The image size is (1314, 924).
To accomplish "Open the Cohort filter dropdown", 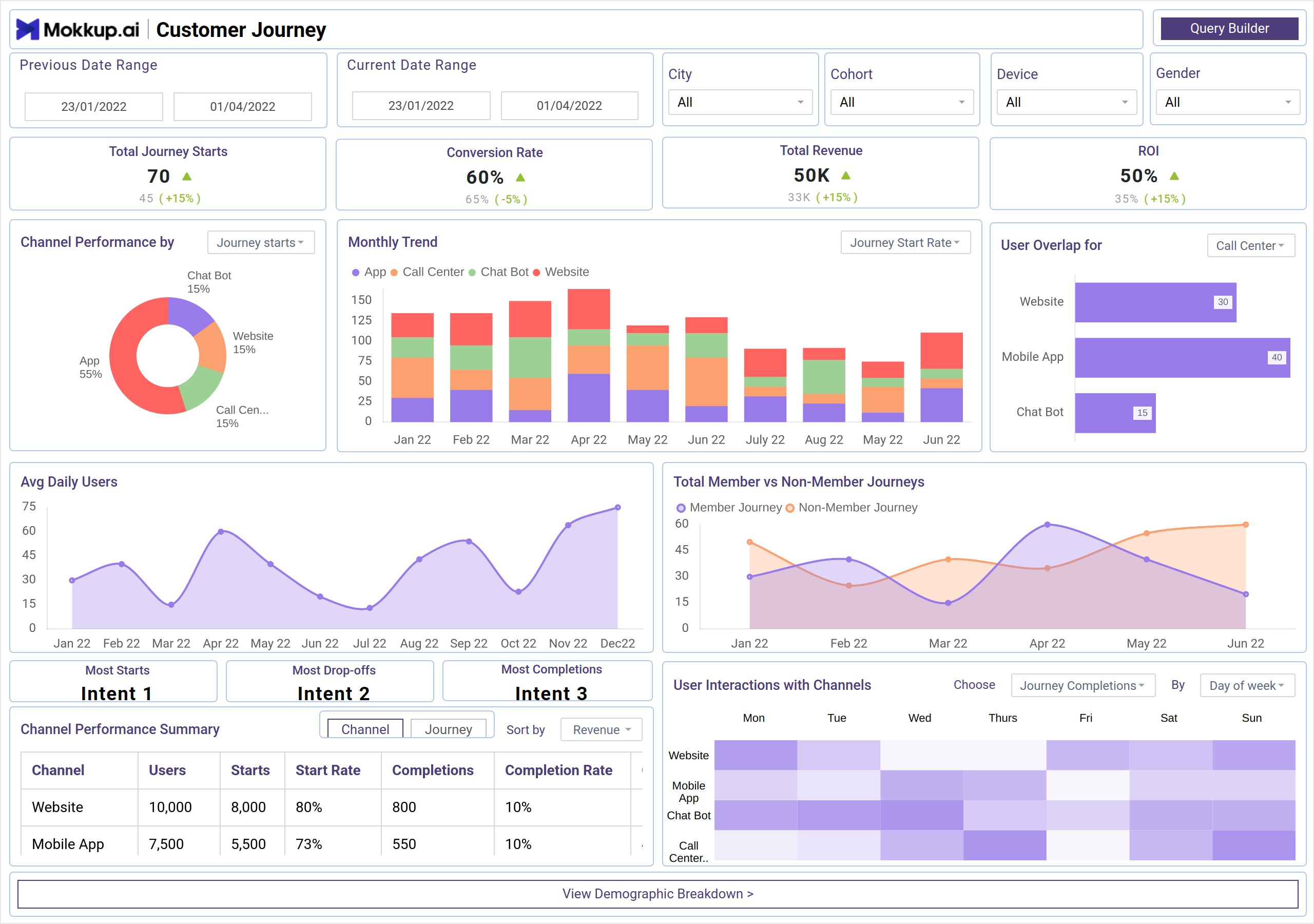I will tap(902, 103).
